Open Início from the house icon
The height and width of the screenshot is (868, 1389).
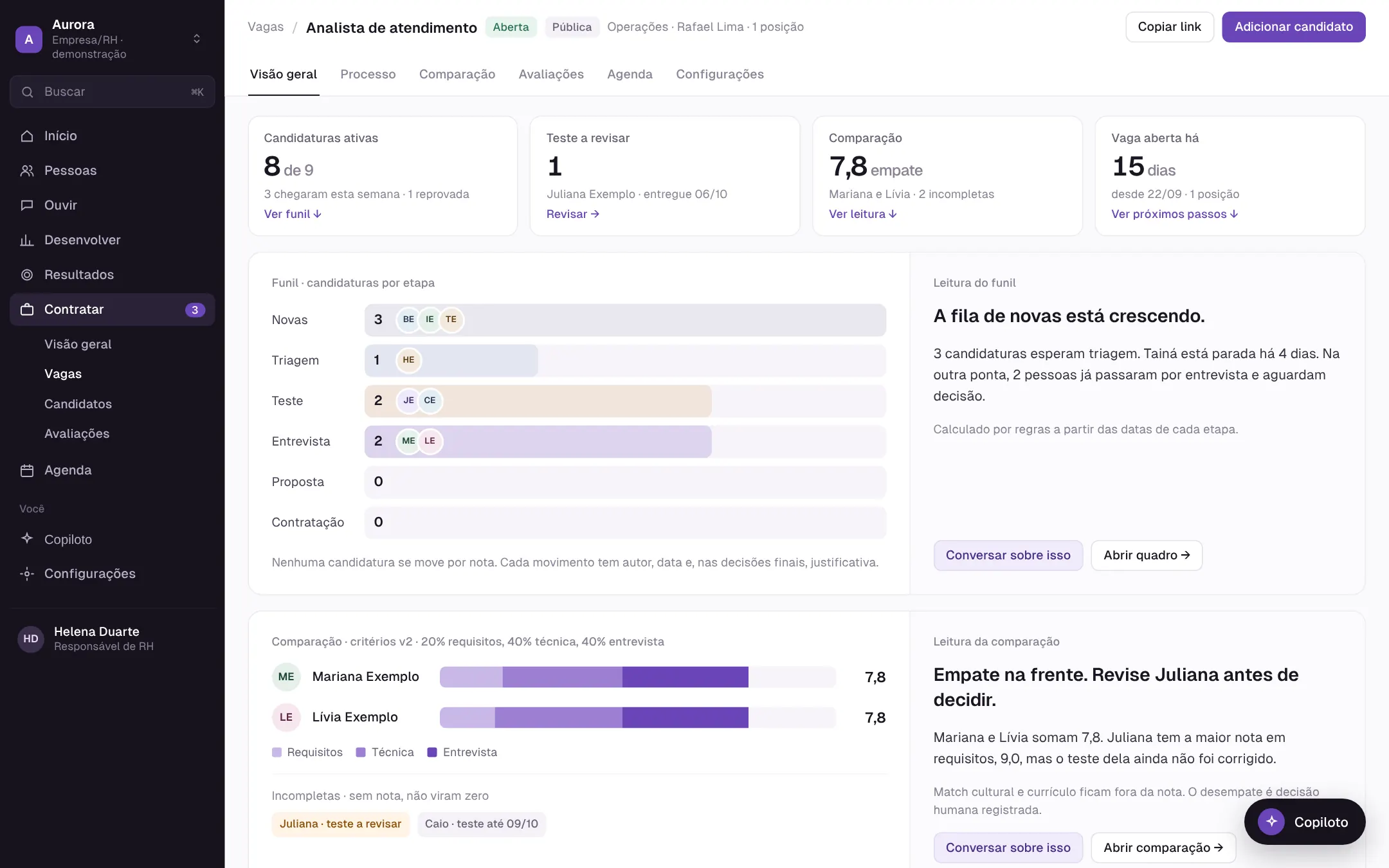click(x=27, y=136)
